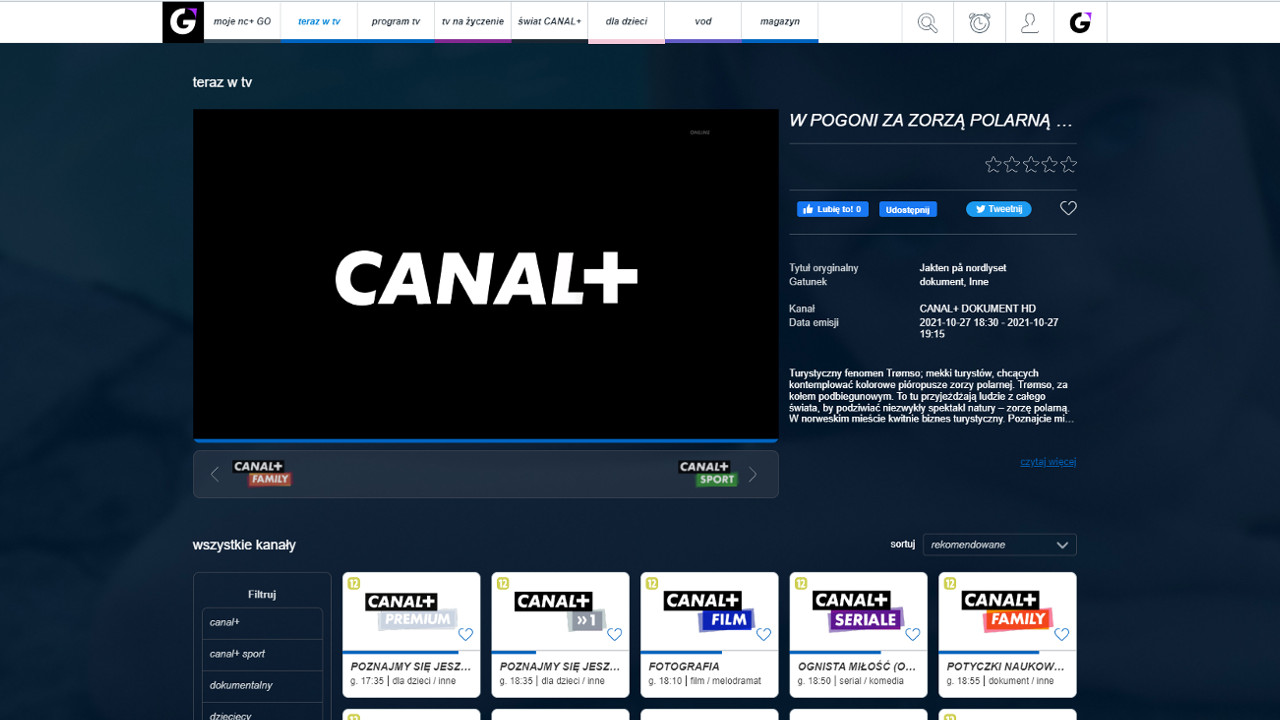1280x720 pixels.
Task: Favorite the CANAL+ SERIALE channel heart
Action: pyautogui.click(x=912, y=634)
